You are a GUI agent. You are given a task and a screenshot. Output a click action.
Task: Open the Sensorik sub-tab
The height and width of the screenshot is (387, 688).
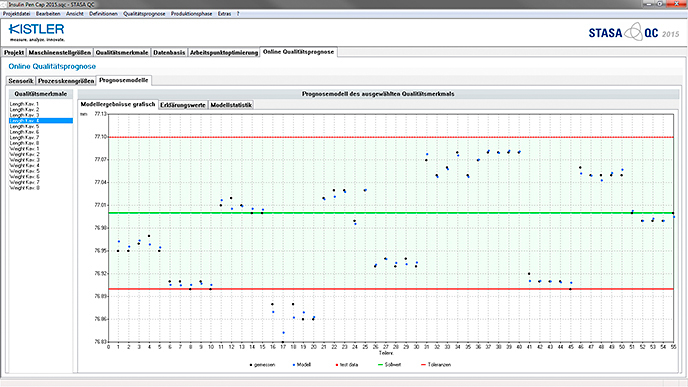click(21, 81)
